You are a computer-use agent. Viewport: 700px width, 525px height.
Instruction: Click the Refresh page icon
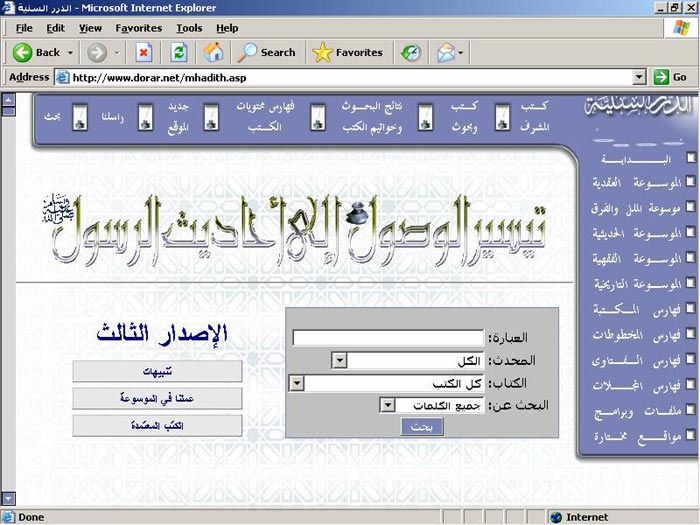point(179,52)
